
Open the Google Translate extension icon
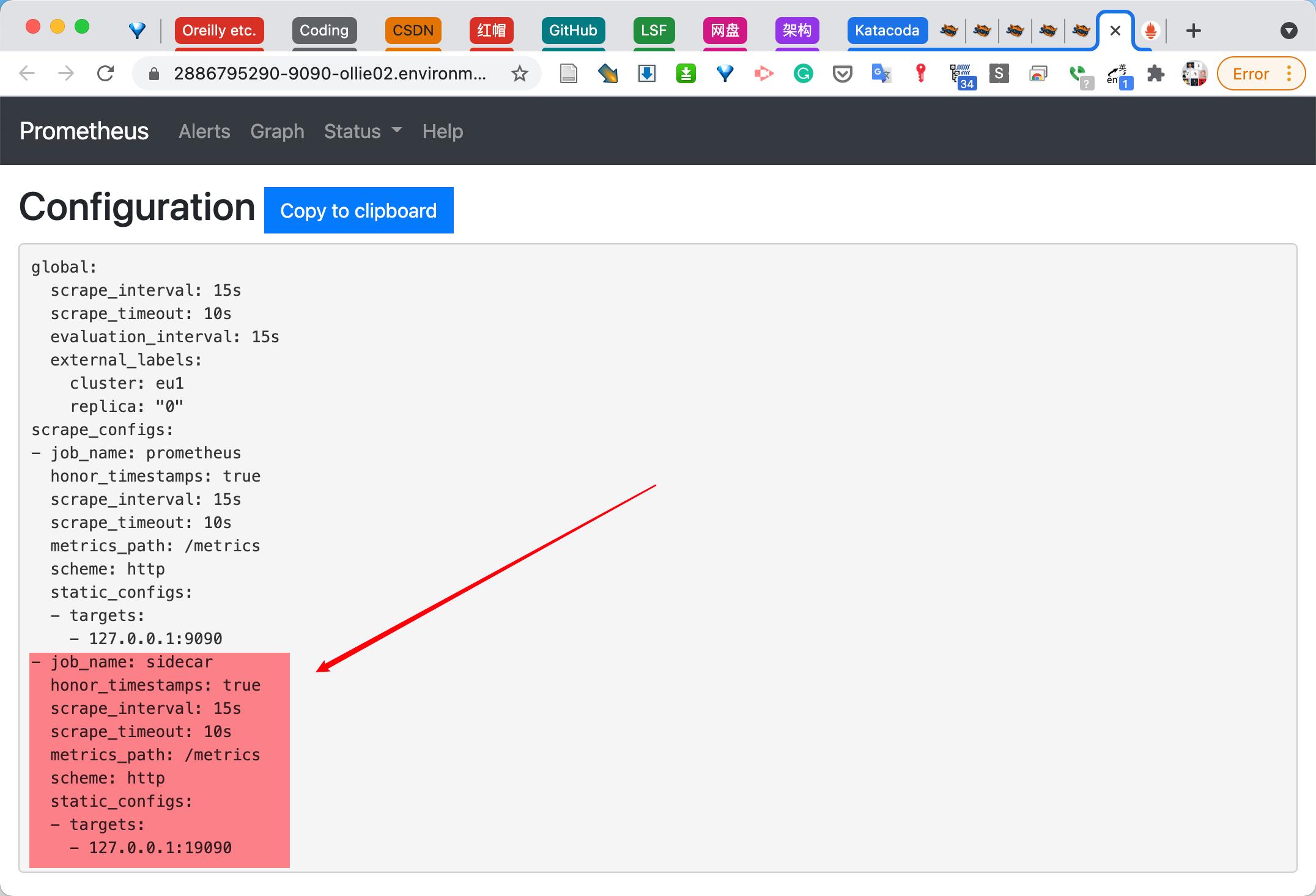pos(881,74)
